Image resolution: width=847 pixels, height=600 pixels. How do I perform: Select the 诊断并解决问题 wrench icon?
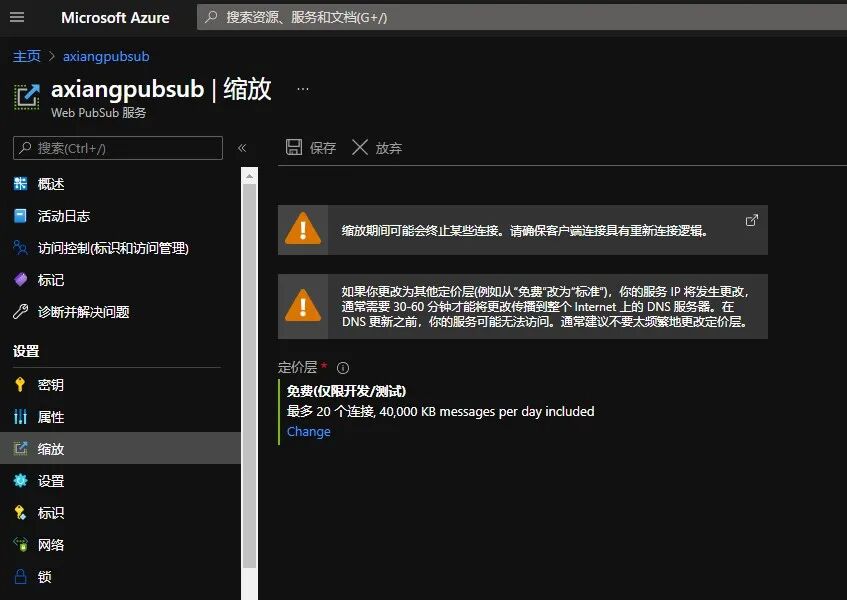coord(20,311)
